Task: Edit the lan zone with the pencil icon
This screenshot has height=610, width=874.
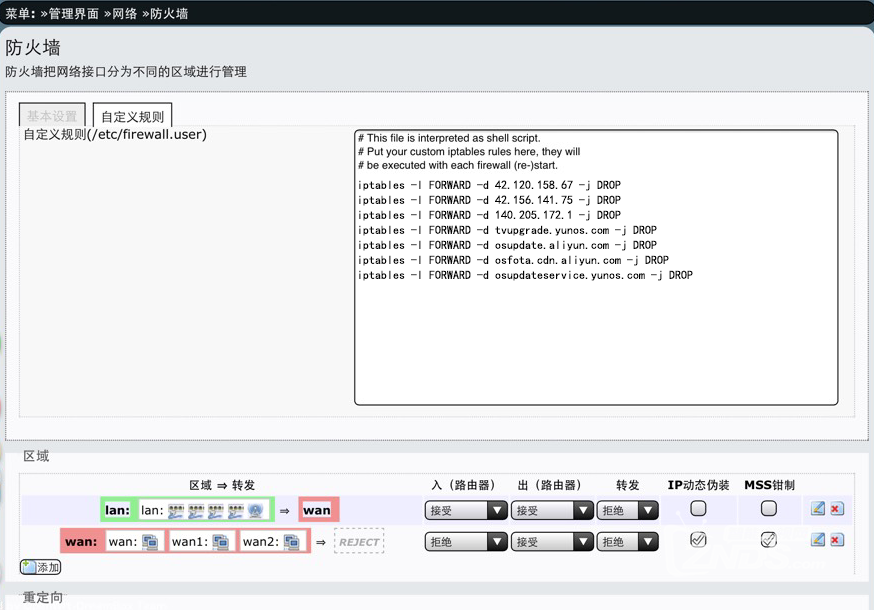Action: coord(818,509)
